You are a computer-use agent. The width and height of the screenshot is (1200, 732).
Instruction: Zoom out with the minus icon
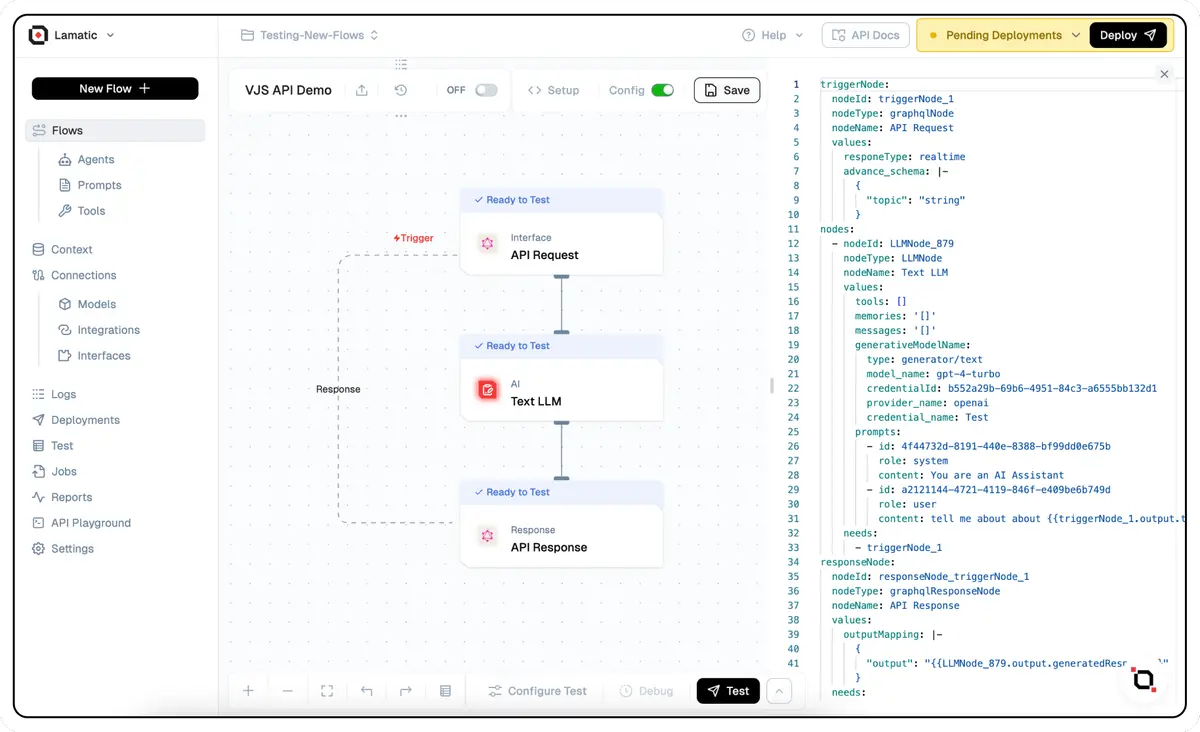coord(288,691)
